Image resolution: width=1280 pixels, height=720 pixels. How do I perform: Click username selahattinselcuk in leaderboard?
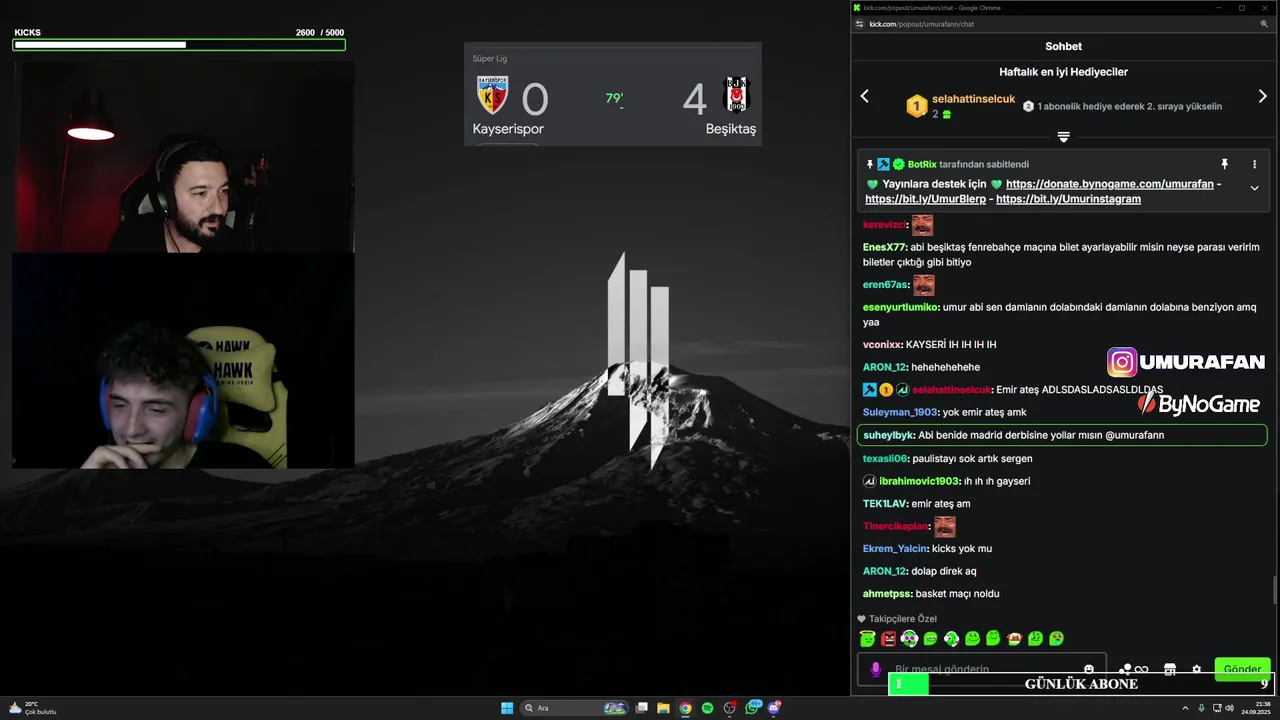tap(973, 99)
